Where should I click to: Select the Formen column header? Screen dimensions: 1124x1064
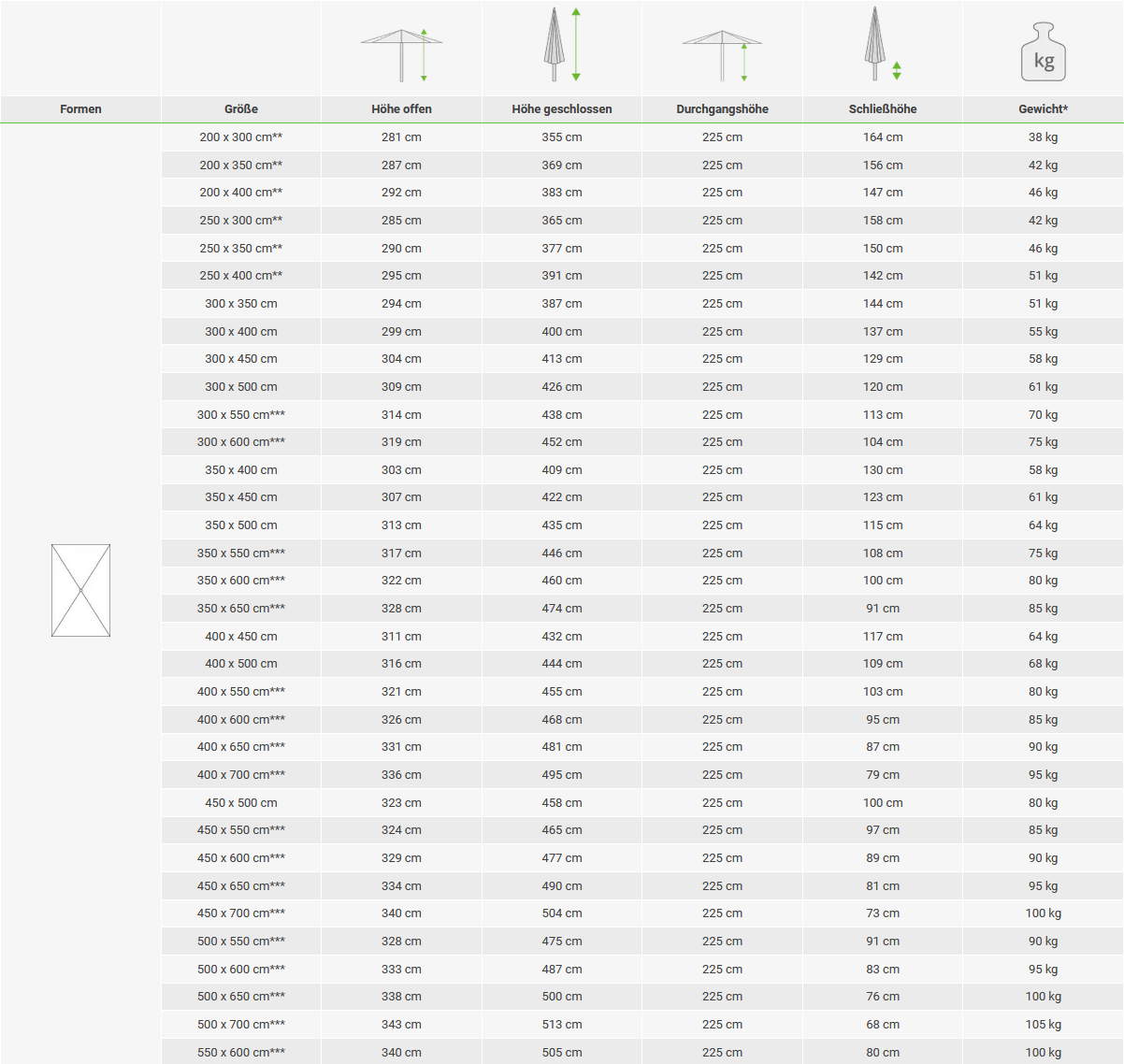pos(80,109)
